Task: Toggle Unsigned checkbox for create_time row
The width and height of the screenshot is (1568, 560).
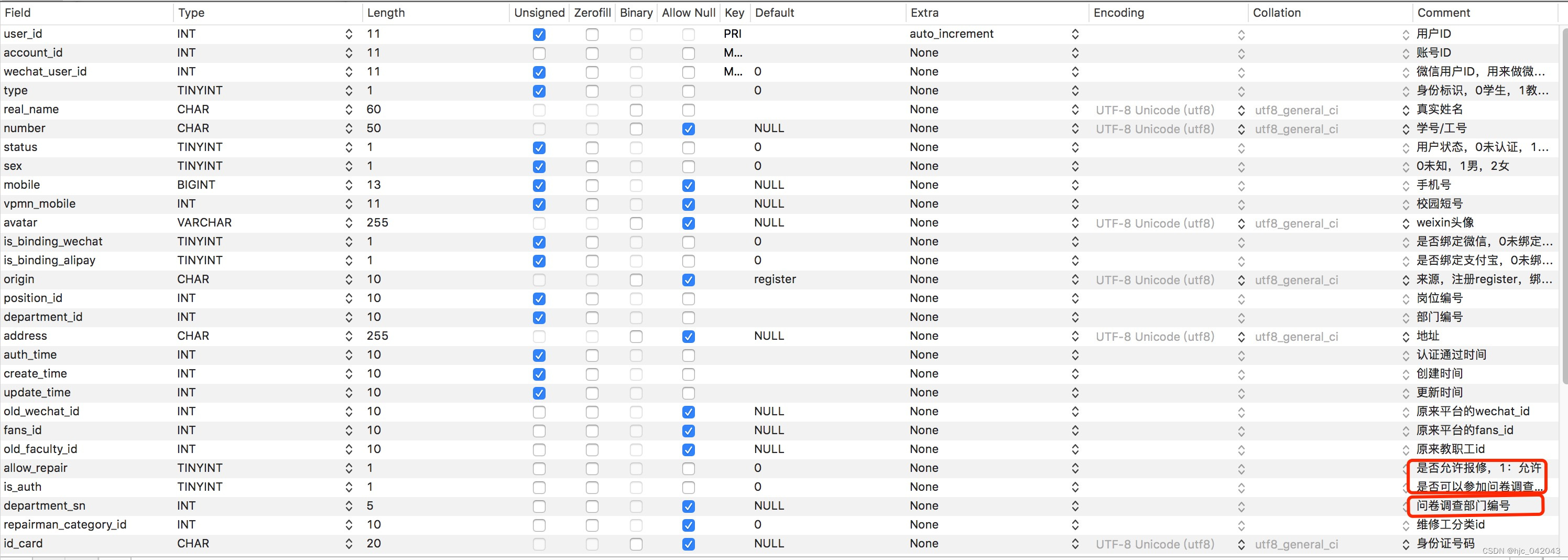Action: pos(539,374)
